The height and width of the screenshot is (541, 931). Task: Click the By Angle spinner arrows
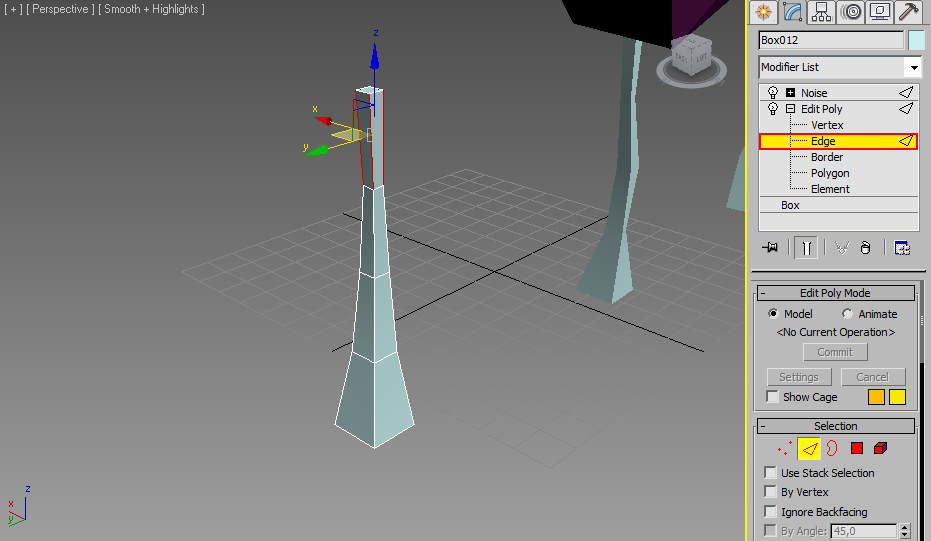(x=904, y=531)
